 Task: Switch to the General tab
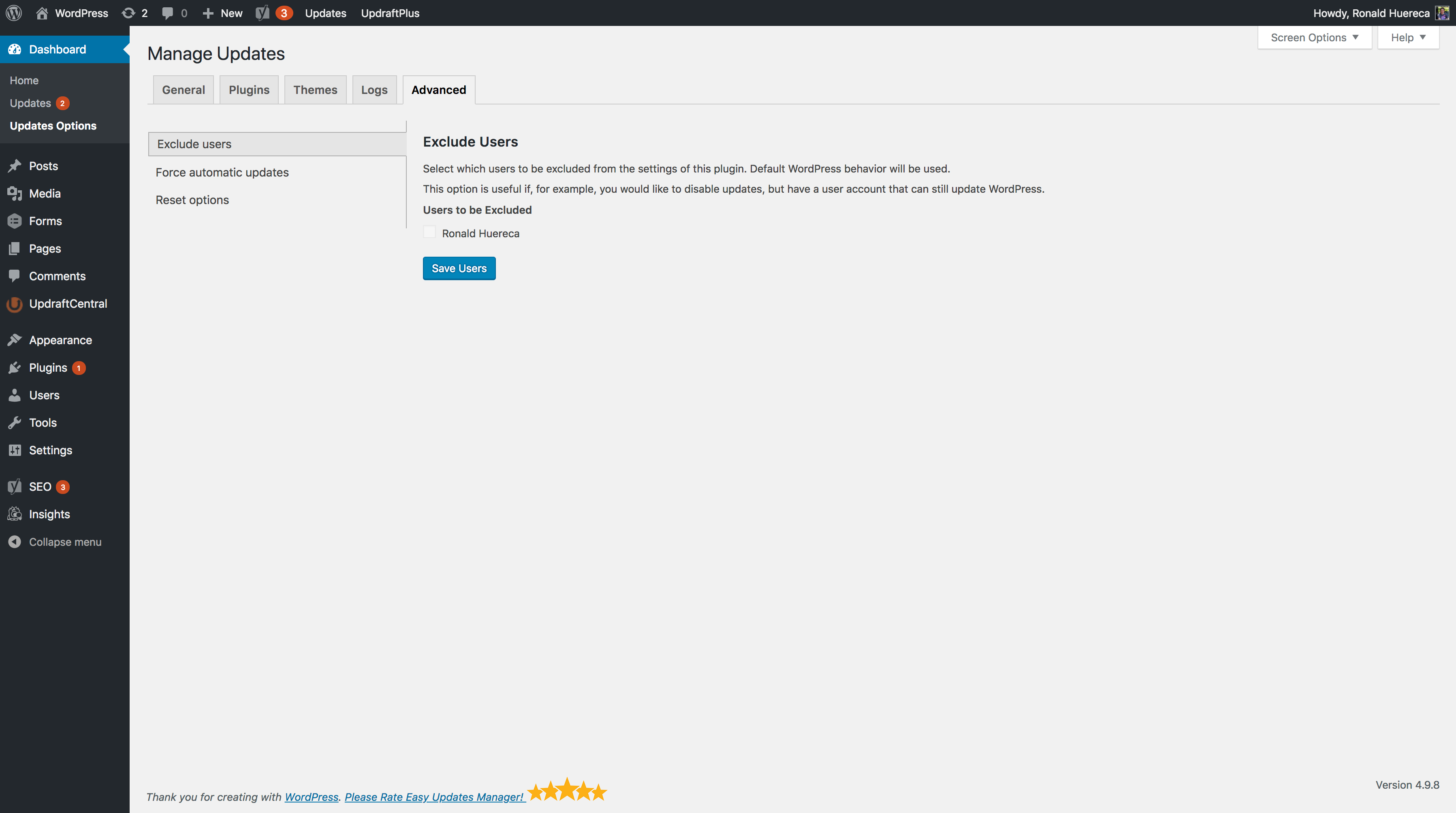[183, 90]
